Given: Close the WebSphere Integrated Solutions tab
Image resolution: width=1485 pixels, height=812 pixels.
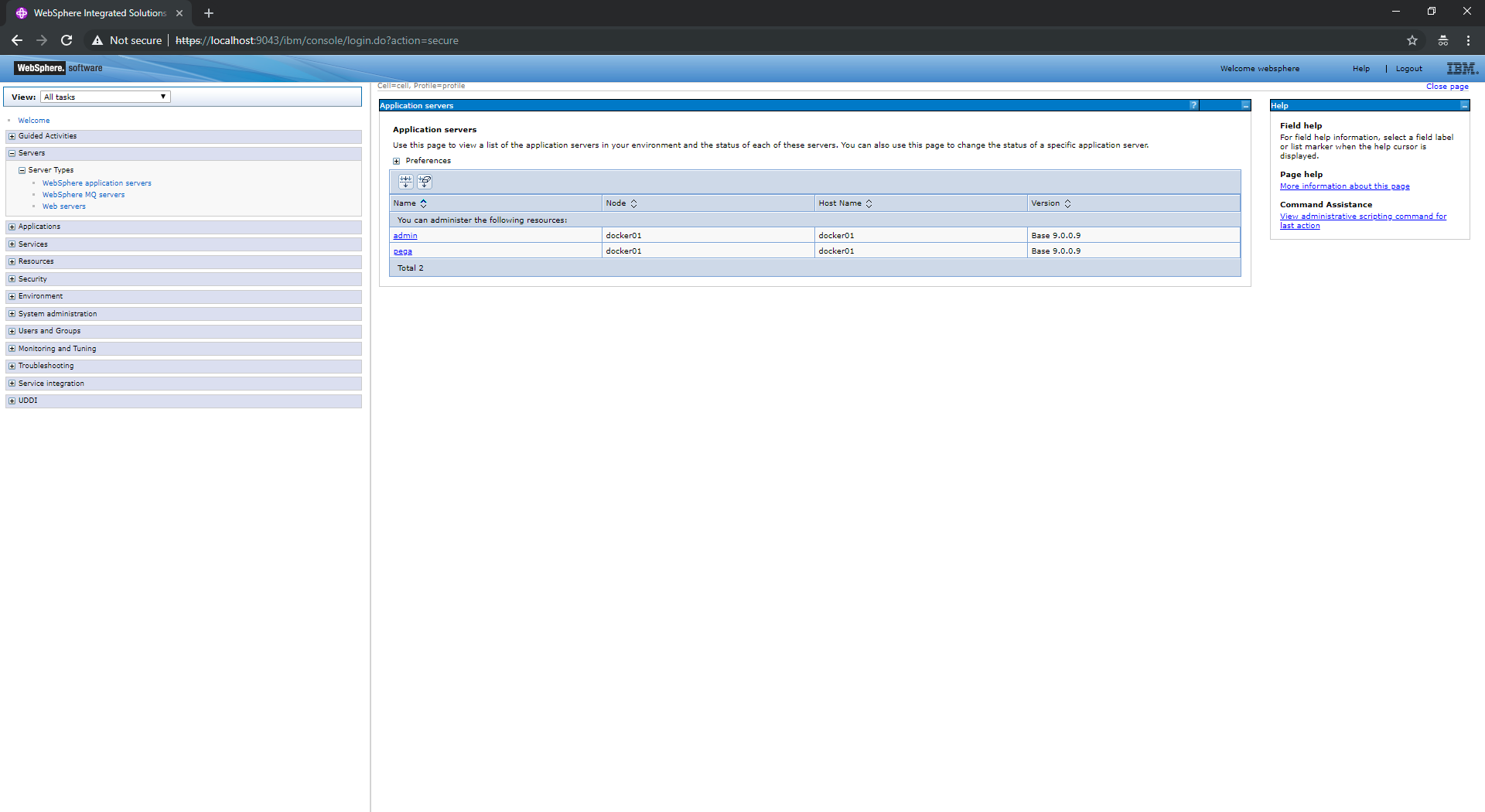Looking at the screenshot, I should [179, 13].
